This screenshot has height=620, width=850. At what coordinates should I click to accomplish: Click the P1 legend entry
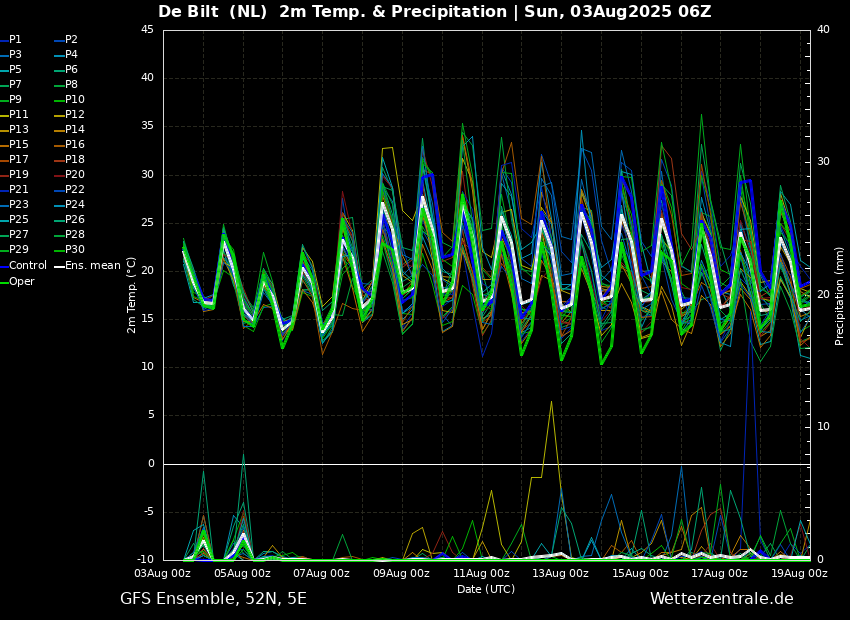click(x=15, y=40)
